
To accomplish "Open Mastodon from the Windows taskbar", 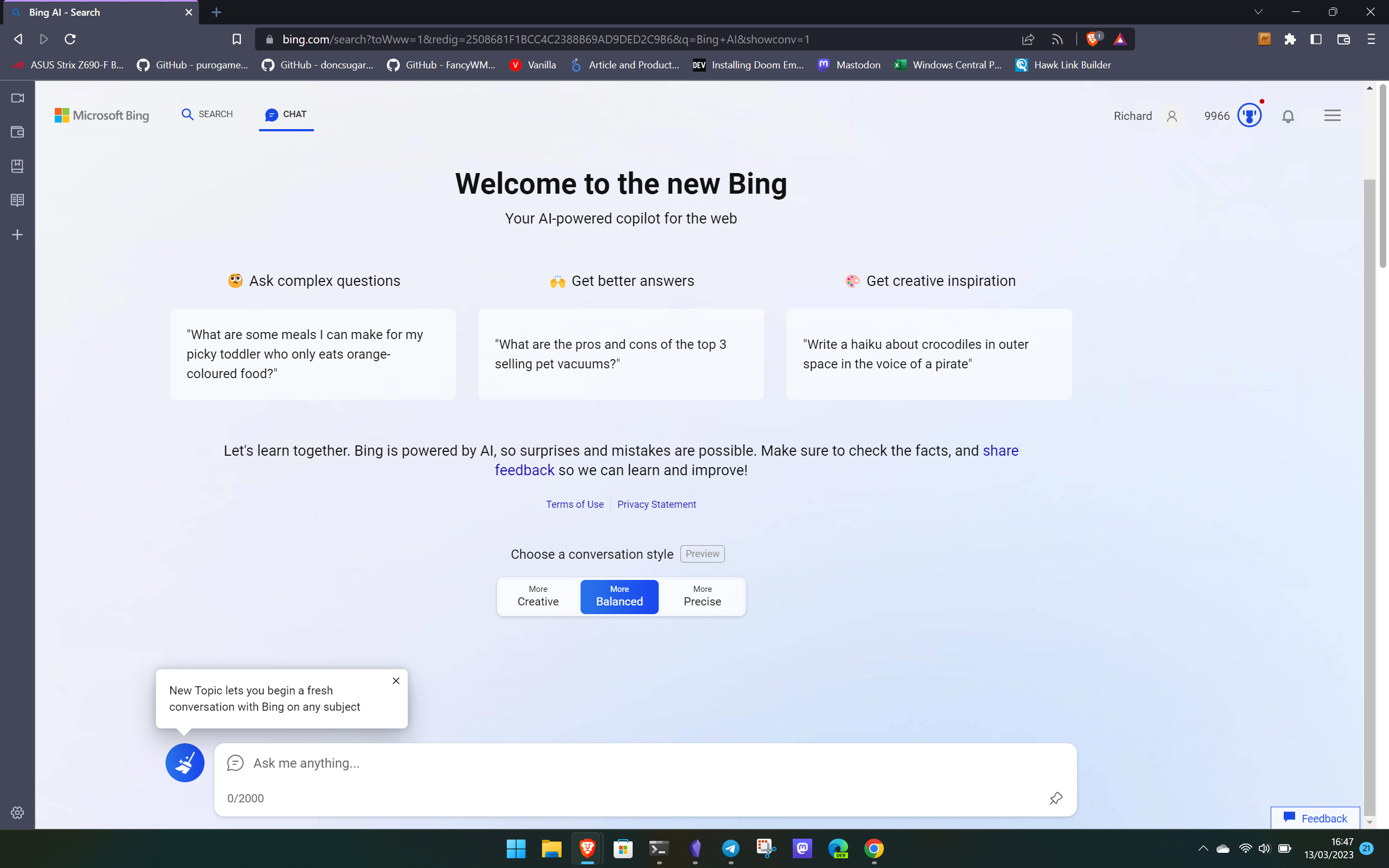I will pos(802,849).
